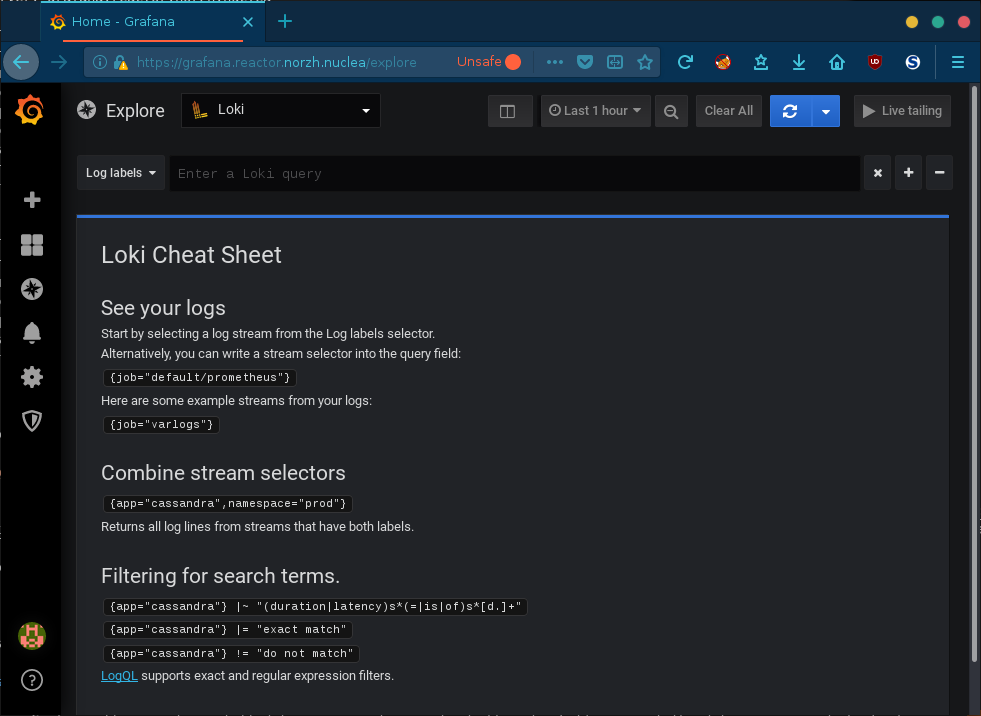The image size is (981, 716).
Task: Click the user avatar in sidebar
Action: [x=32, y=636]
